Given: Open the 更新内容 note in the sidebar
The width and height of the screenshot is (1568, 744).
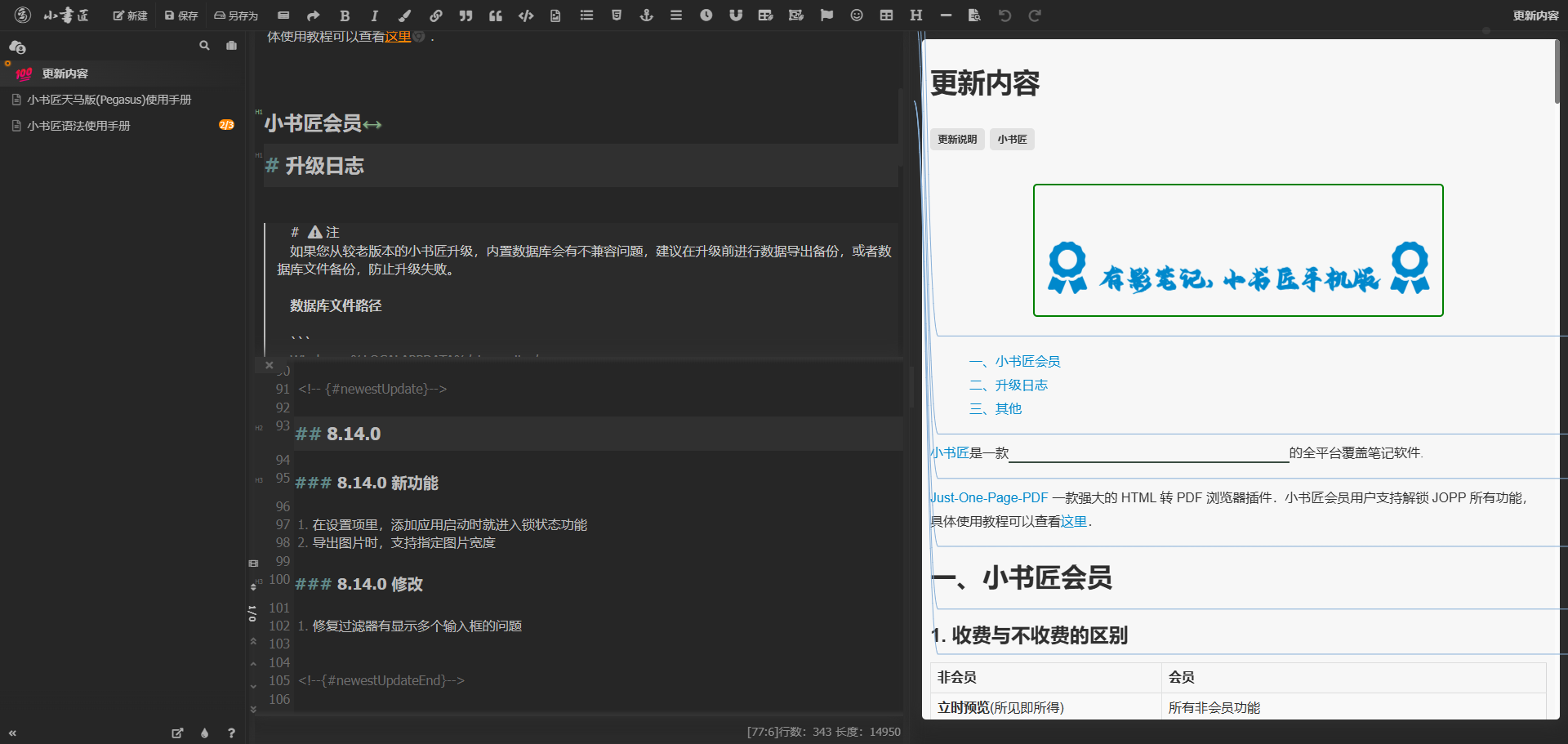Looking at the screenshot, I should point(122,74).
